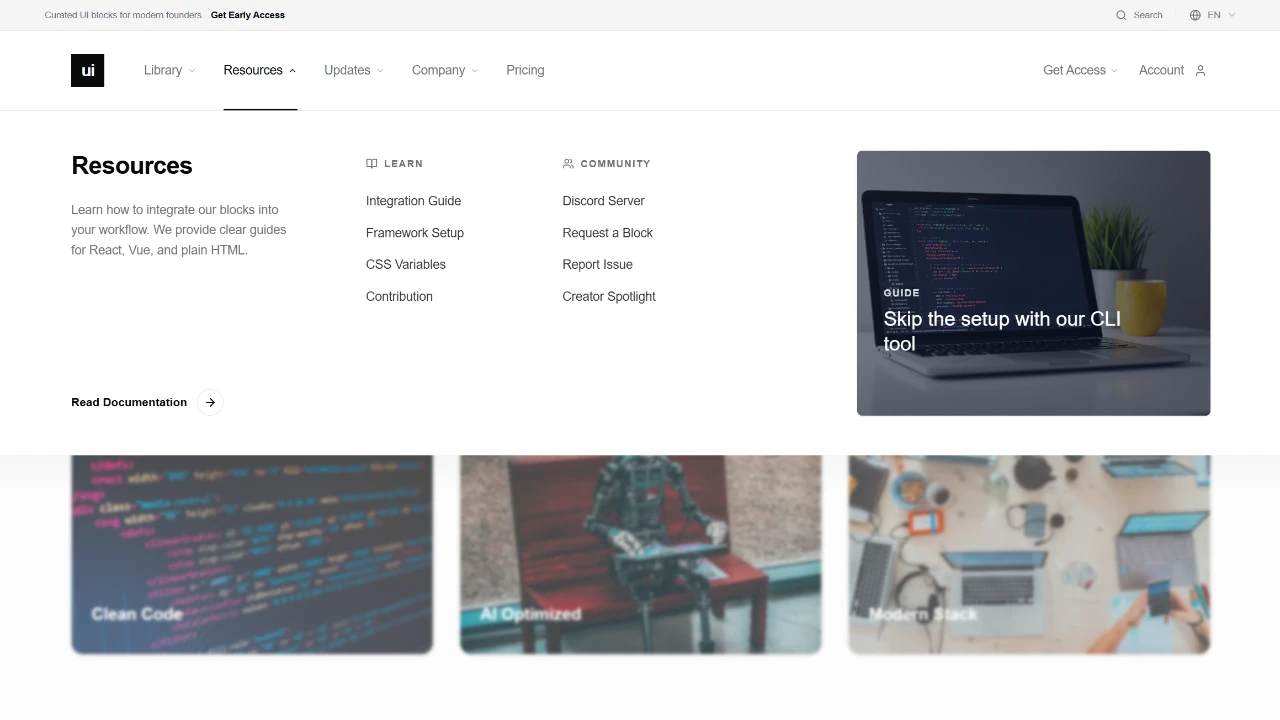Image resolution: width=1280 pixels, height=720 pixels.
Task: Open the Library dropdown in the navbar
Action: click(169, 70)
